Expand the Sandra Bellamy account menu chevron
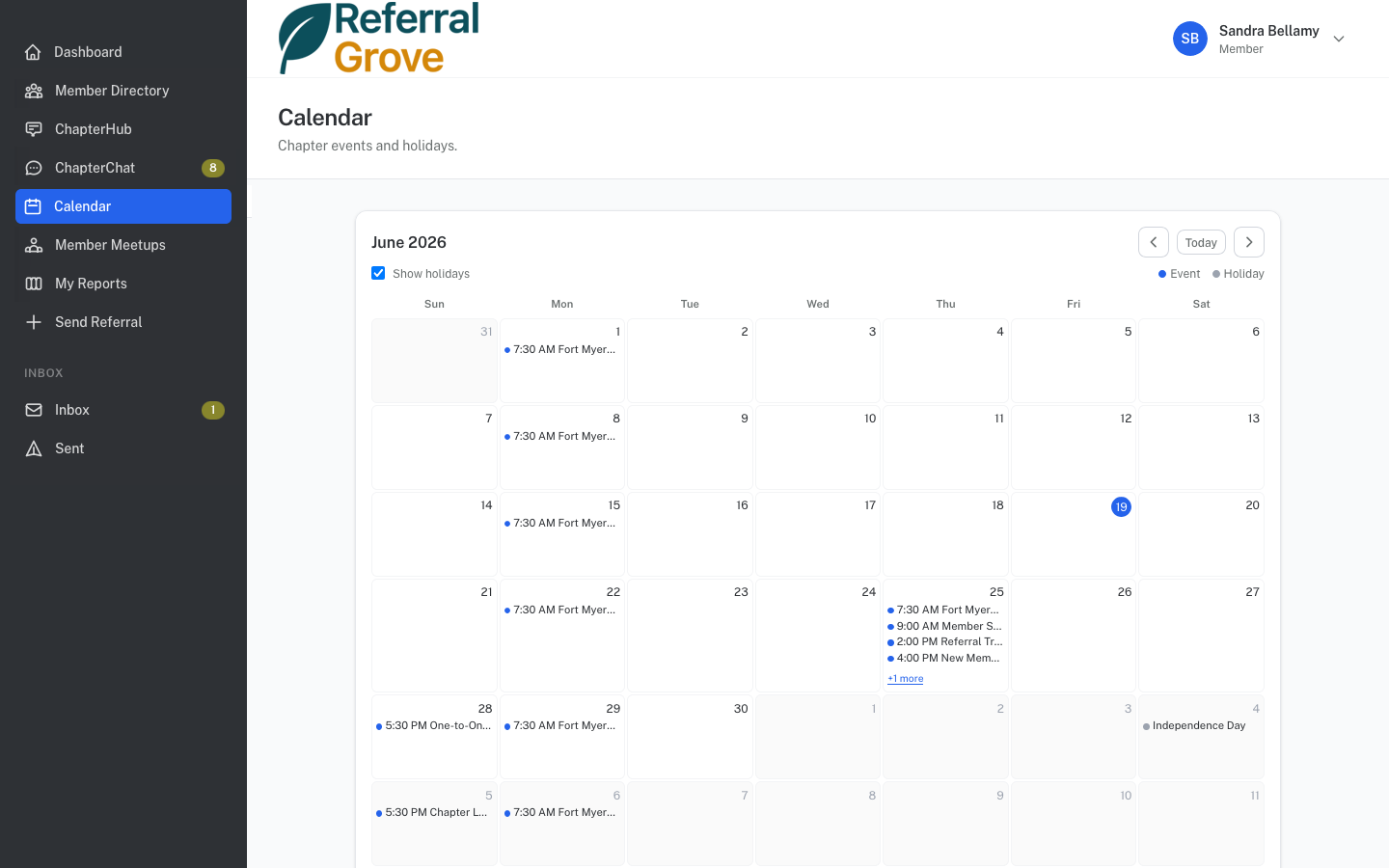1389x868 pixels. tap(1339, 39)
